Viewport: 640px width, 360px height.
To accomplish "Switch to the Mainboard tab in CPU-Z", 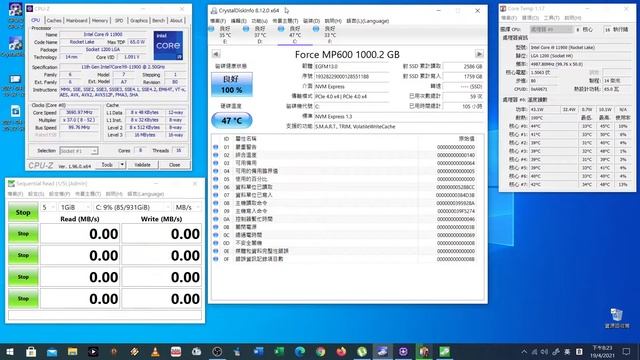I will pos(76,20).
